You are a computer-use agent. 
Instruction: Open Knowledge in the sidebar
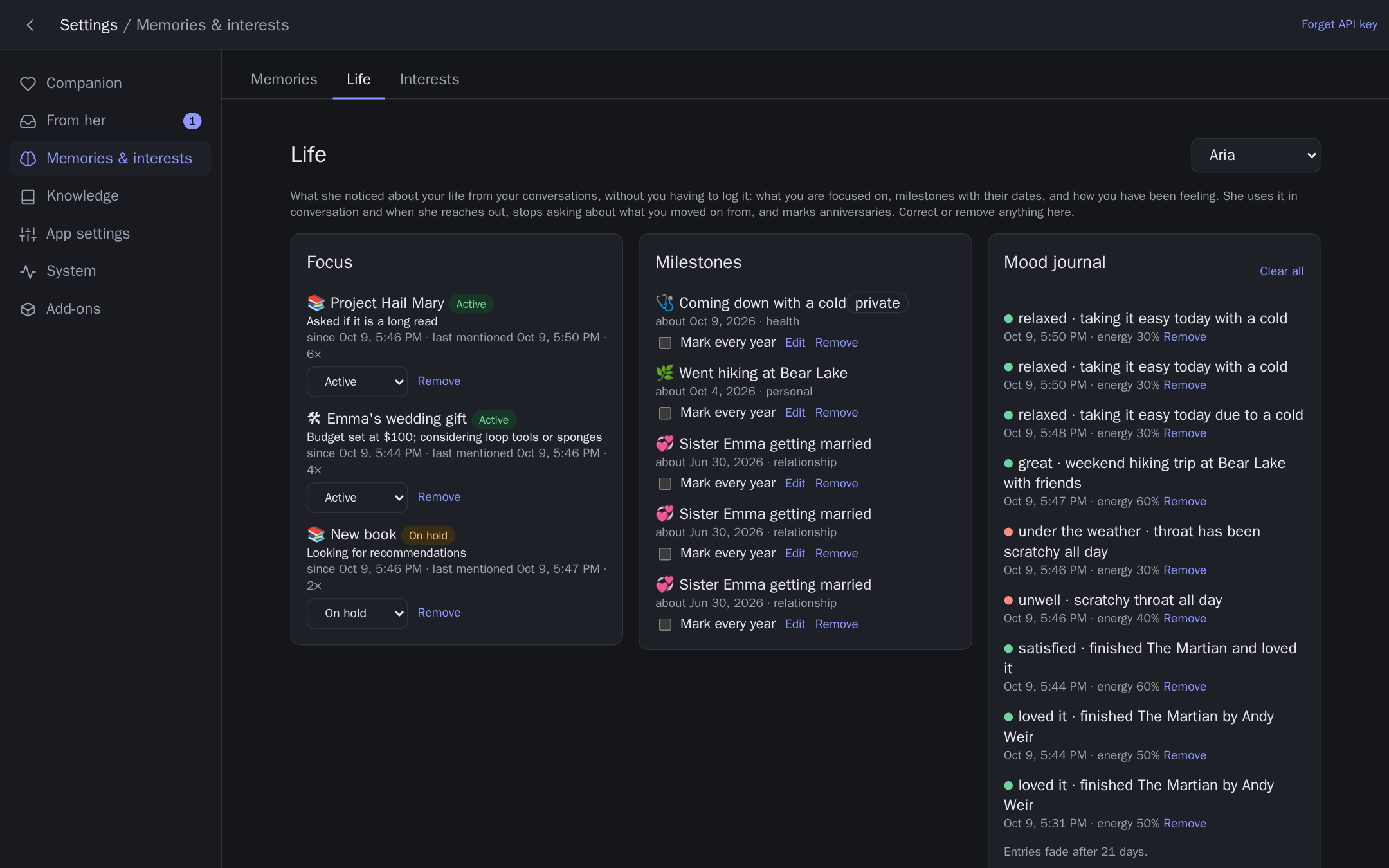111,196
